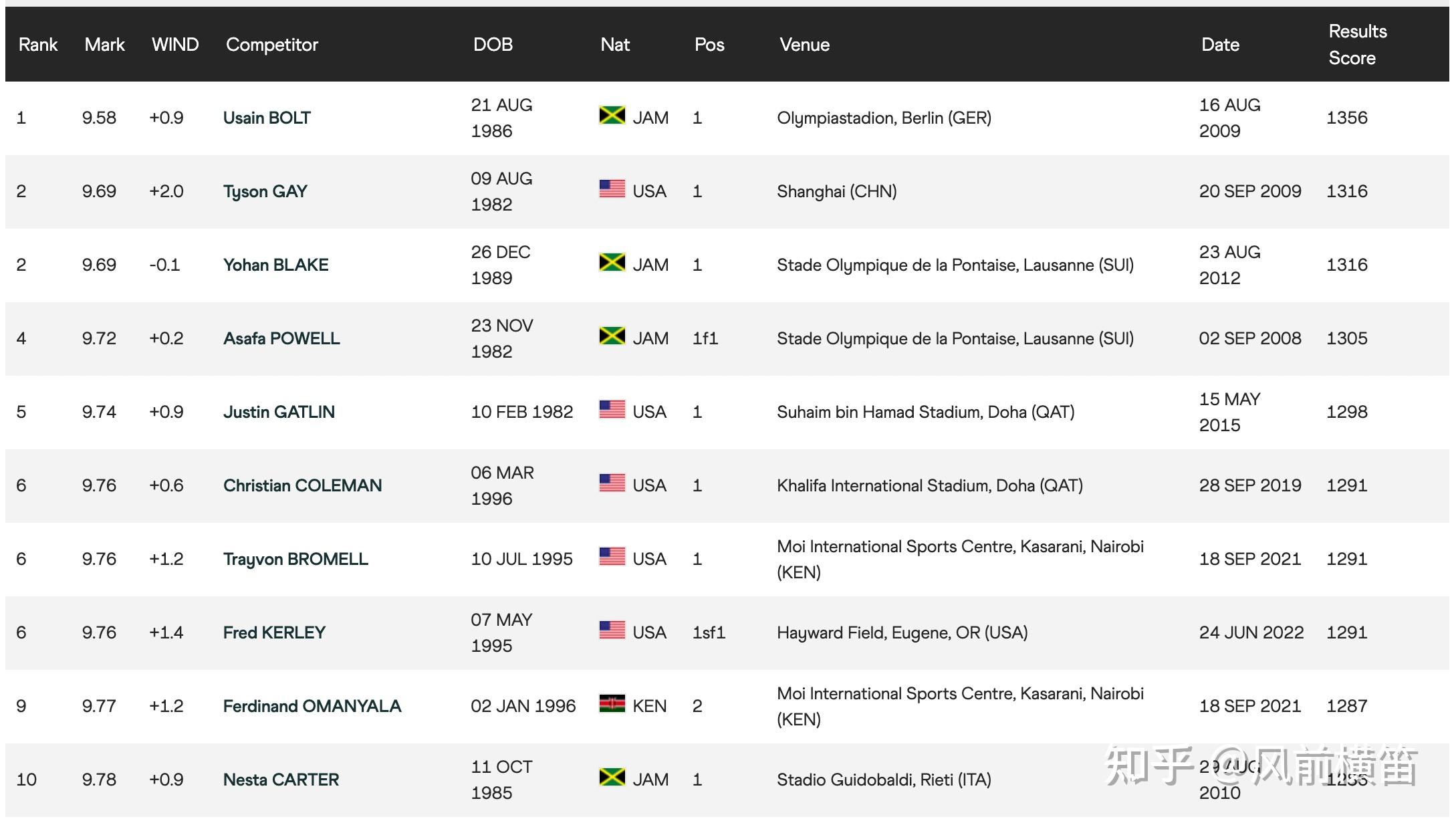This screenshot has height=825, width=1456.
Task: Open Trayvon BROMELL profile link
Action: tap(295, 560)
